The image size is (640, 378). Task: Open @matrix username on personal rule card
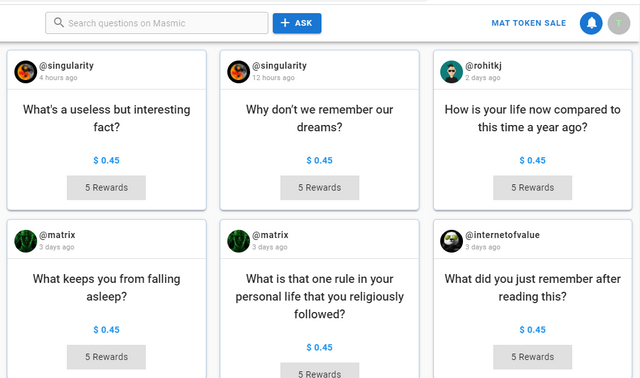click(x=270, y=235)
